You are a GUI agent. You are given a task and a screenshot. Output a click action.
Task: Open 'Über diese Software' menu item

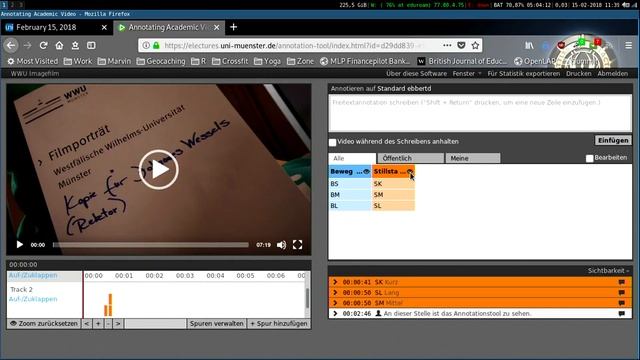click(416, 73)
